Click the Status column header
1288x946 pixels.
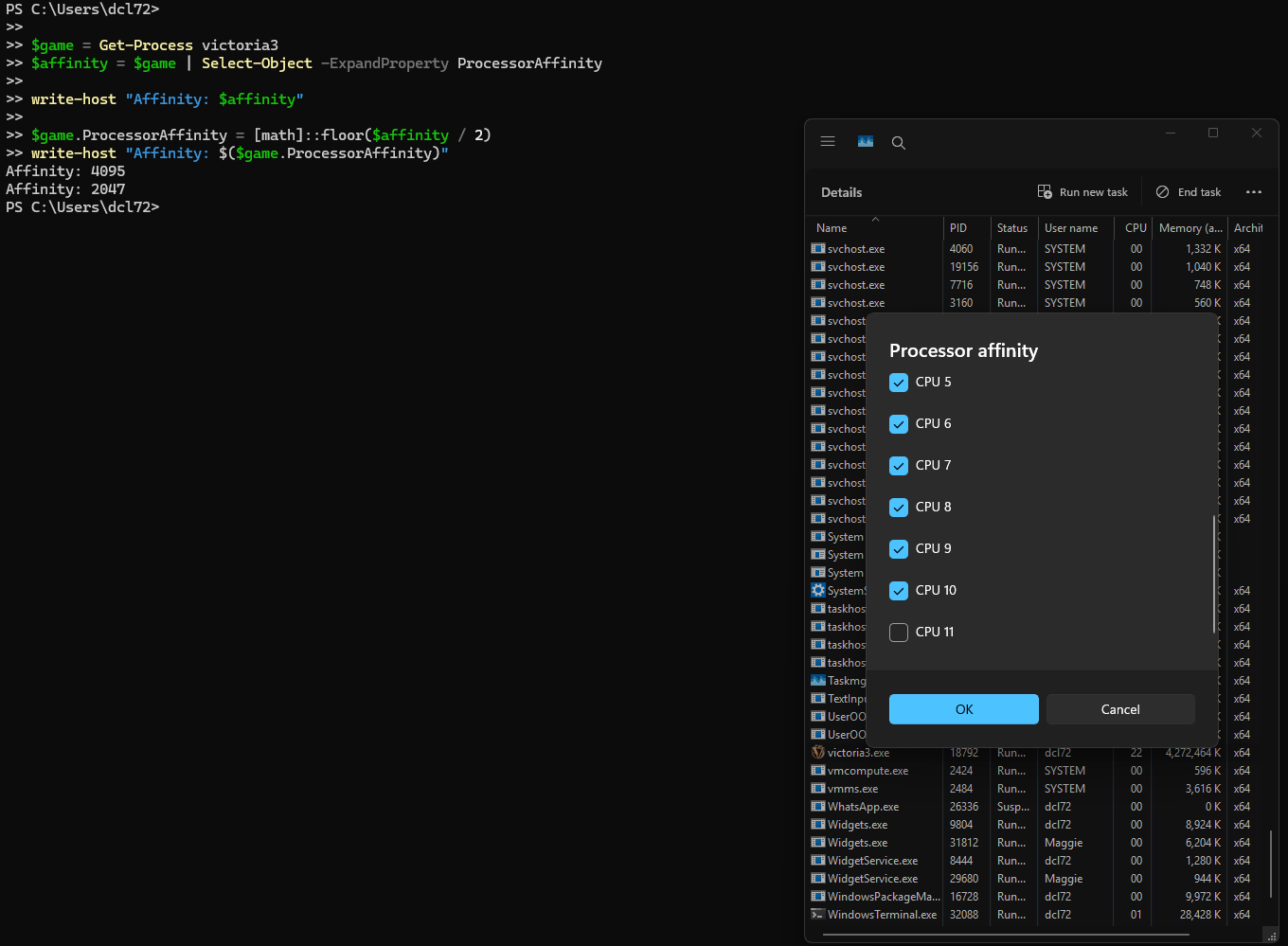pos(1011,228)
